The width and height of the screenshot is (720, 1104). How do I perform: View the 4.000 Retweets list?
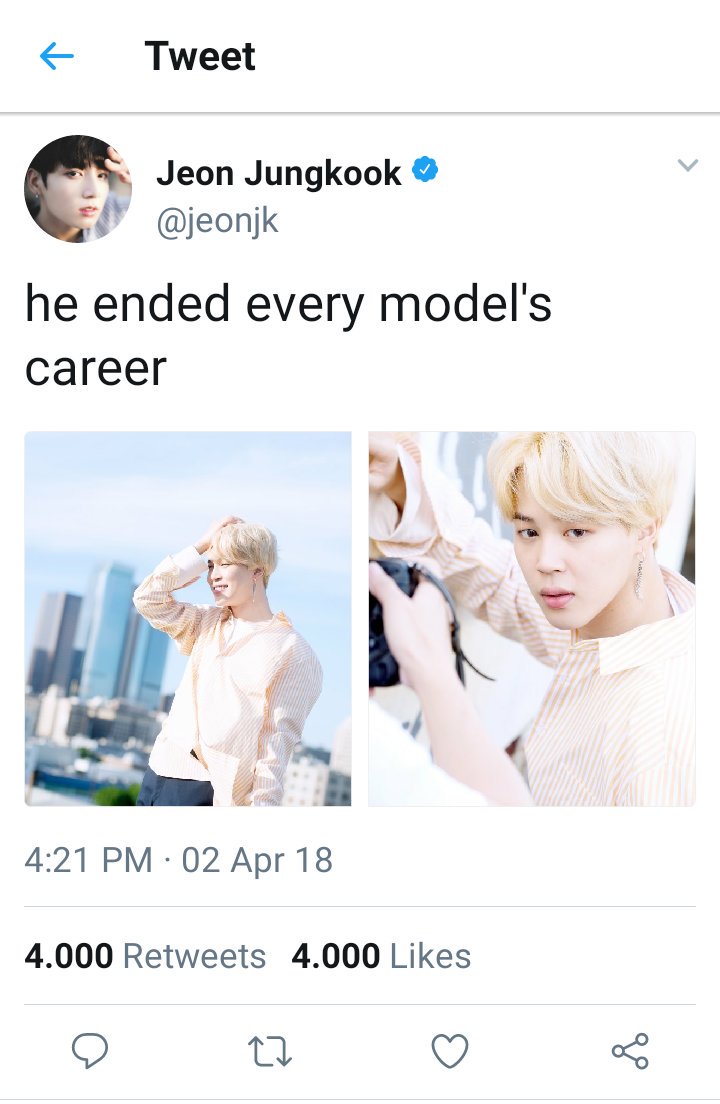pos(145,955)
